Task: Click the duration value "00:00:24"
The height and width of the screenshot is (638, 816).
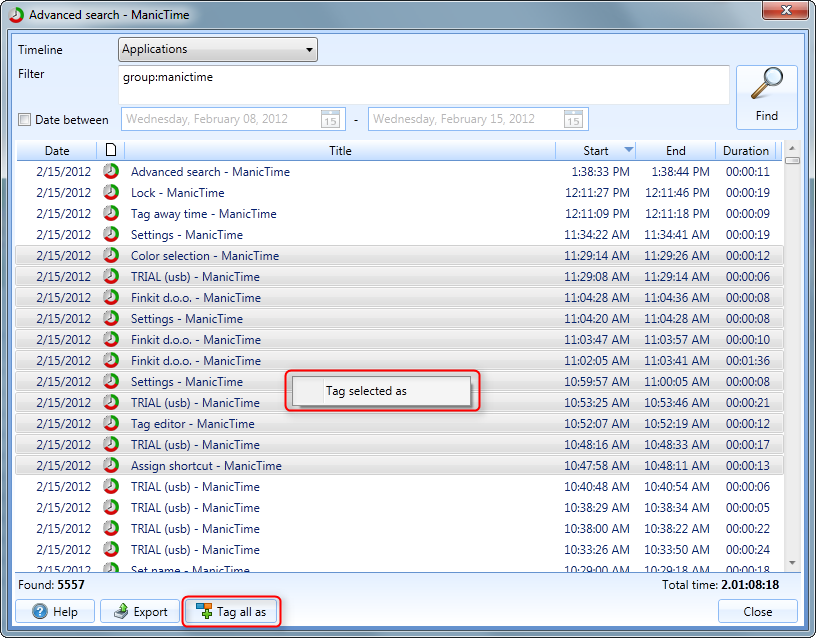Action: (747, 550)
